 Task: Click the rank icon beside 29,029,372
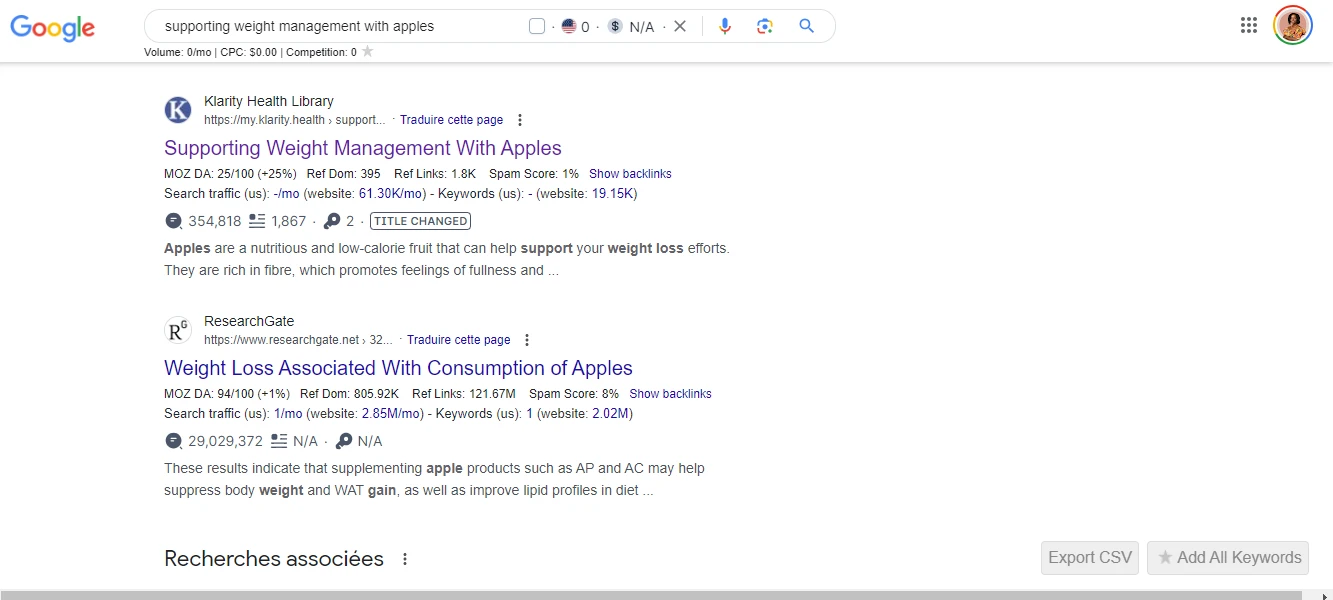(174, 441)
